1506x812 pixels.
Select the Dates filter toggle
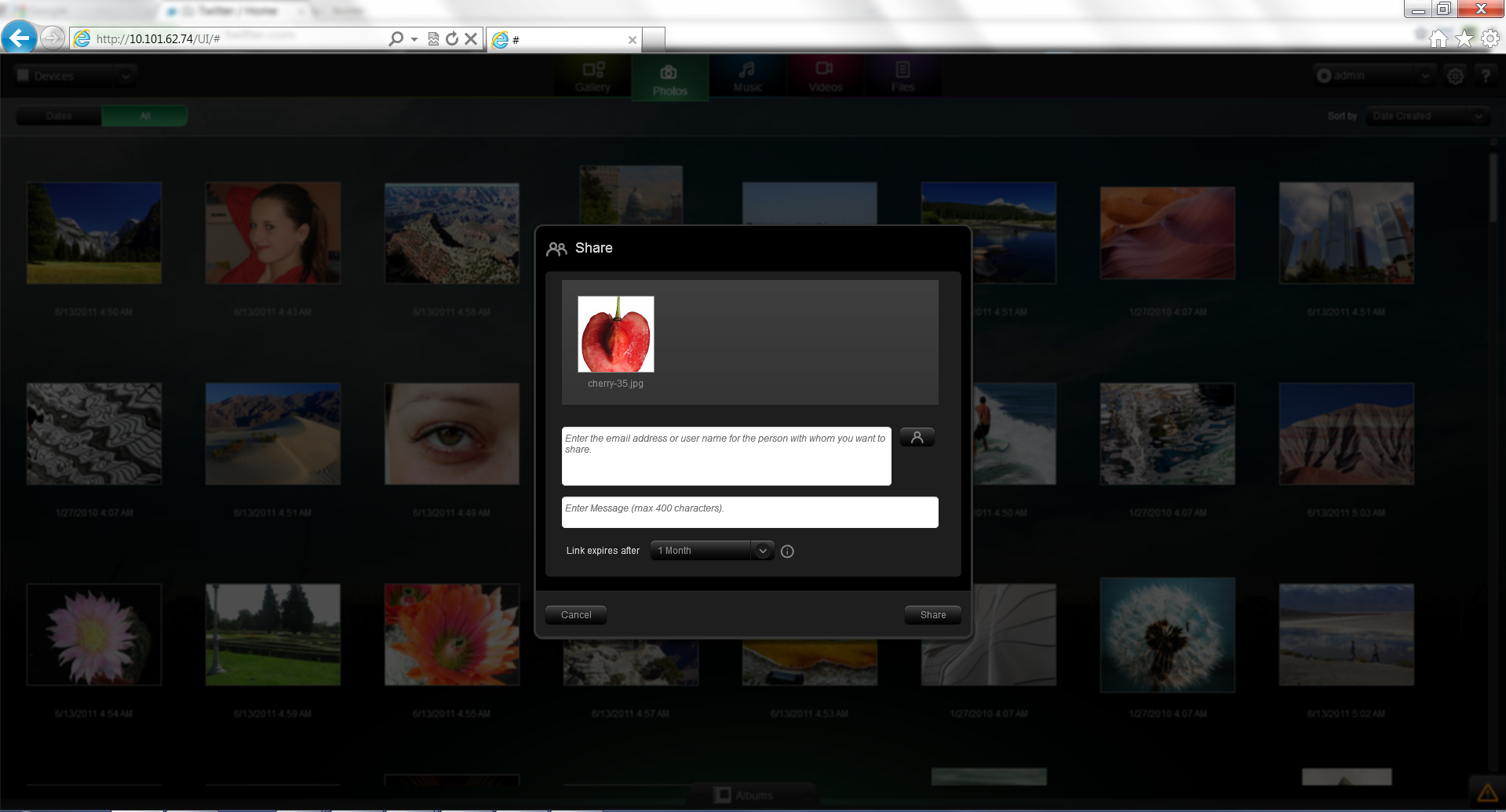pyautogui.click(x=59, y=116)
